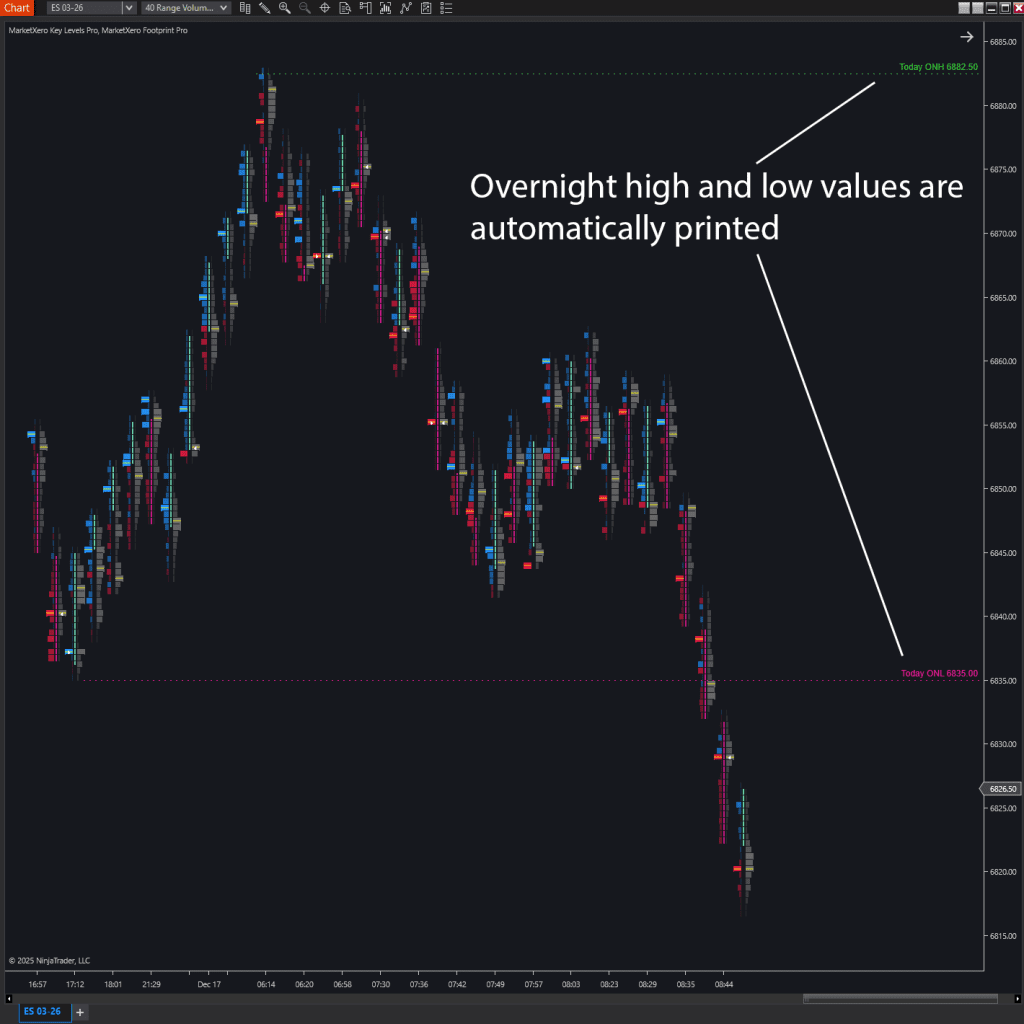
Task: Click the Today ONL 6835.00 label
Action: point(938,673)
